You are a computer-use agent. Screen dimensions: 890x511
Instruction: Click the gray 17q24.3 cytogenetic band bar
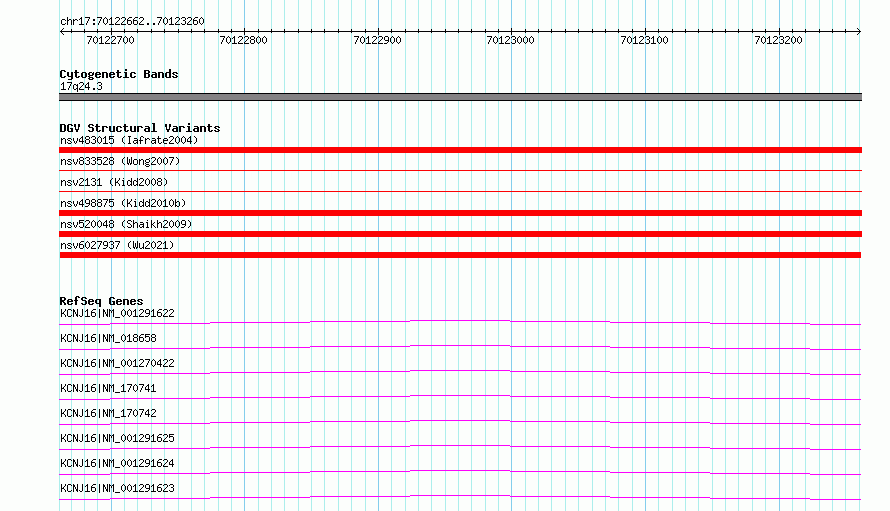pos(460,97)
